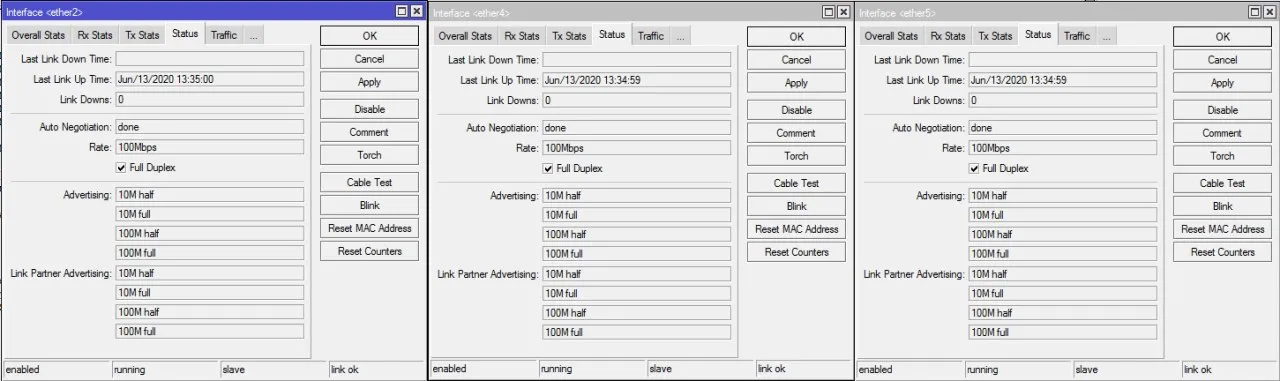Click Last Link Up Time field in ether5
Screen dimensions: 1280x381
click(1063, 80)
